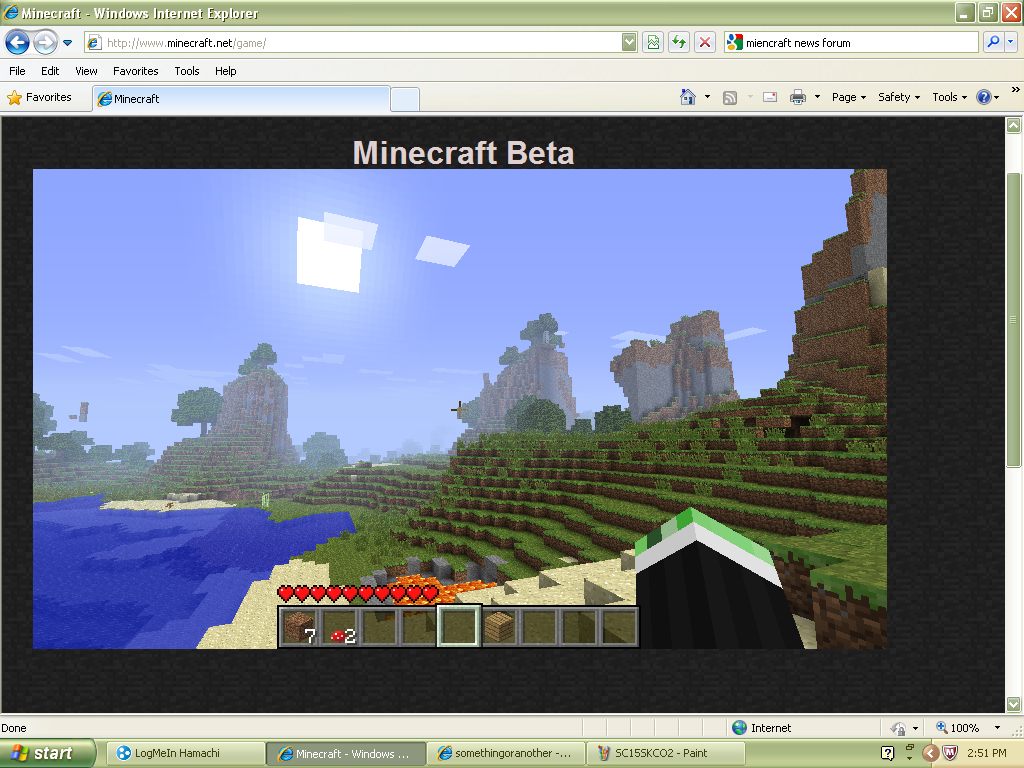Toggle Compatibility View broken-page icon
1024x768 pixels.
653,43
